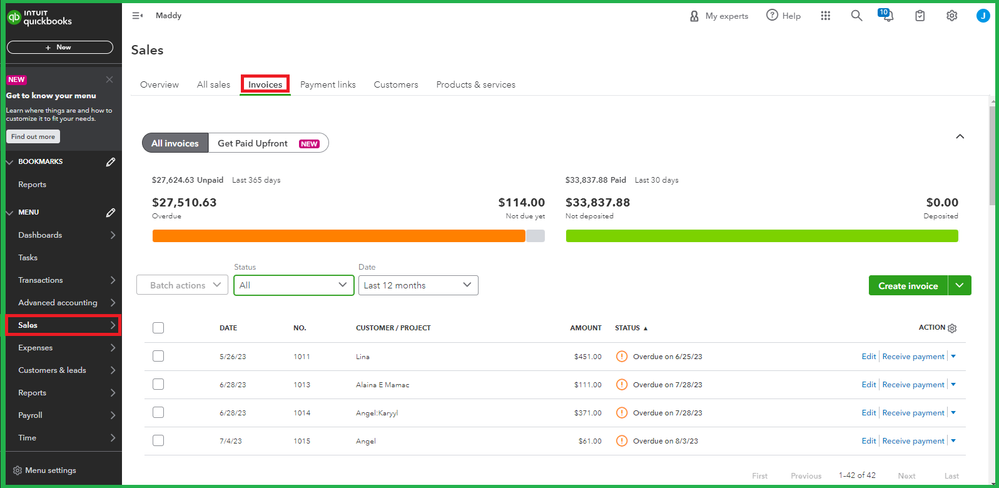Viewport: 999px width, 488px height.
Task: Close the Get to know your menu card
Action: 110,80
